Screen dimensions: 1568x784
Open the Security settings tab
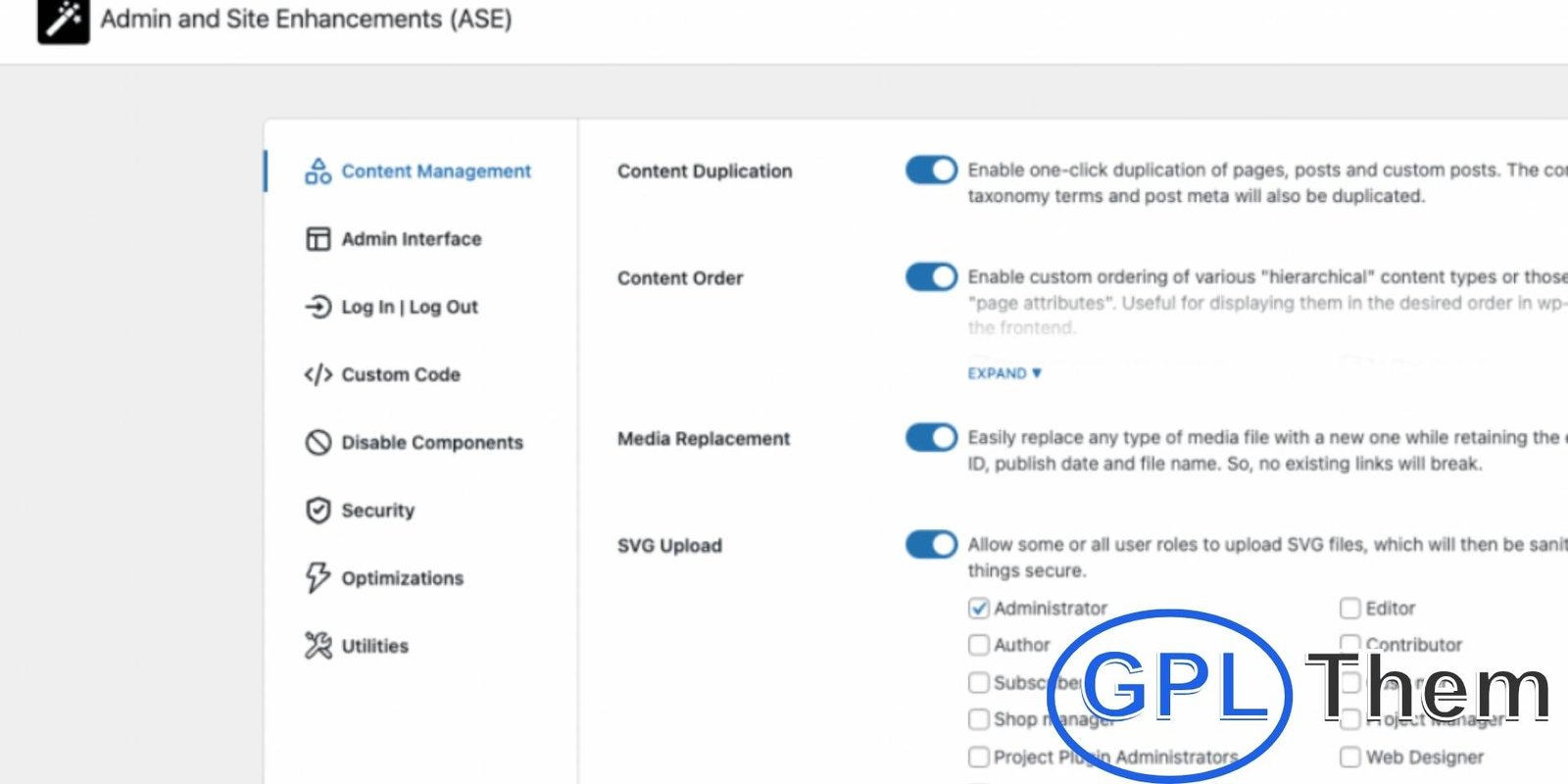[377, 511]
